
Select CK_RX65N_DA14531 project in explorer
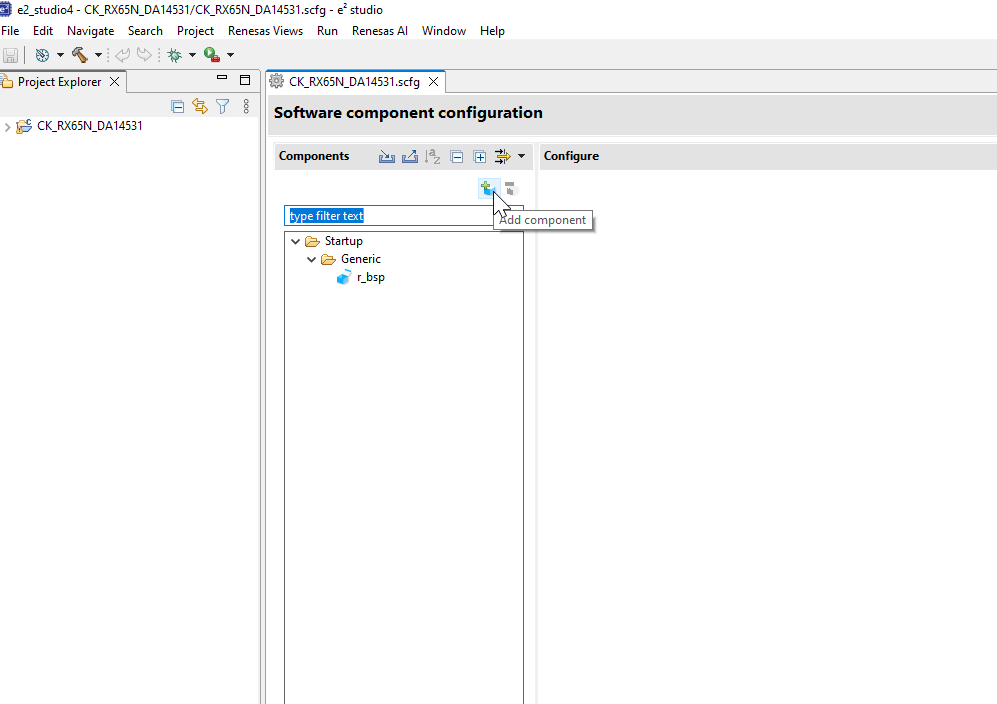click(x=90, y=126)
